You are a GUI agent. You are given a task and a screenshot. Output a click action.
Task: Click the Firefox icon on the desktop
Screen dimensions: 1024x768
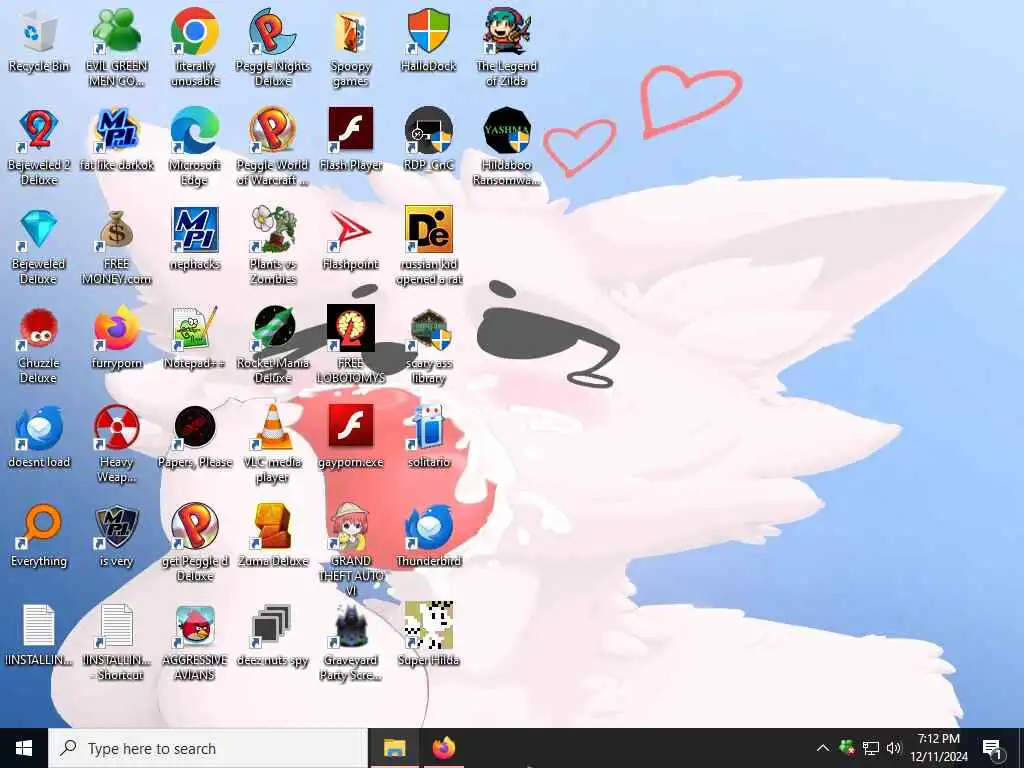[116, 329]
